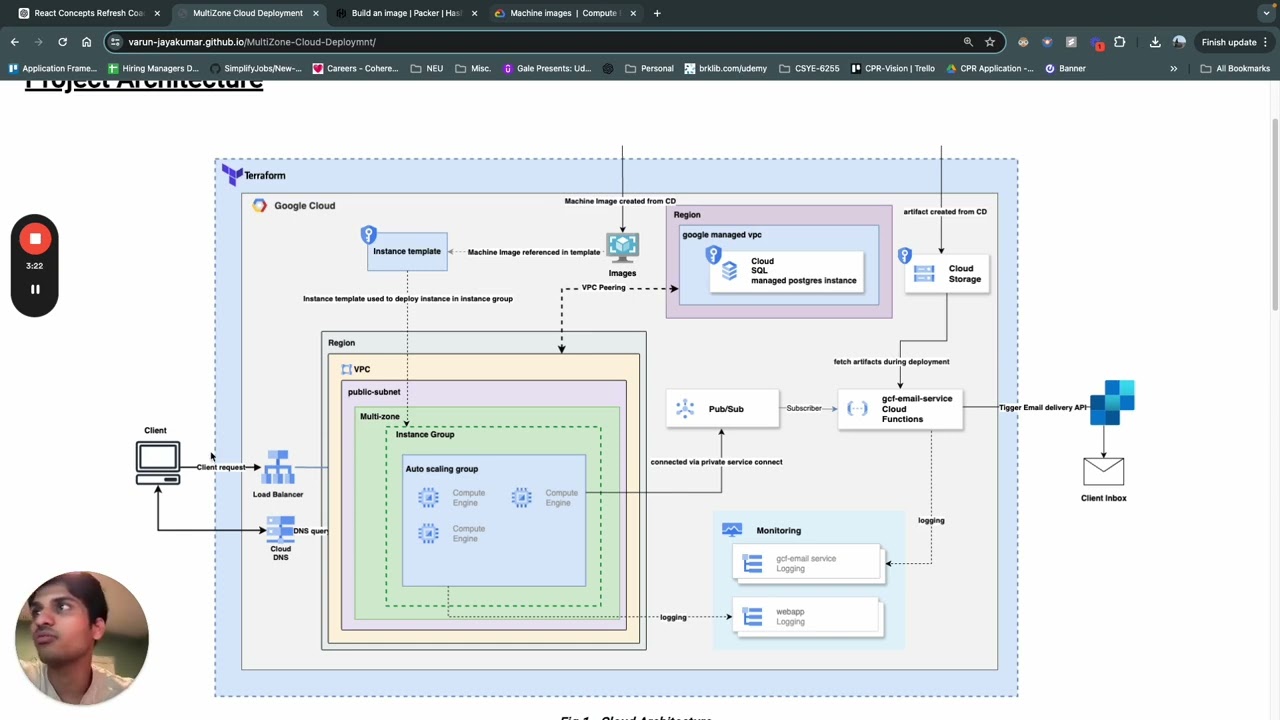Stop the screen recording with red button

[35, 239]
